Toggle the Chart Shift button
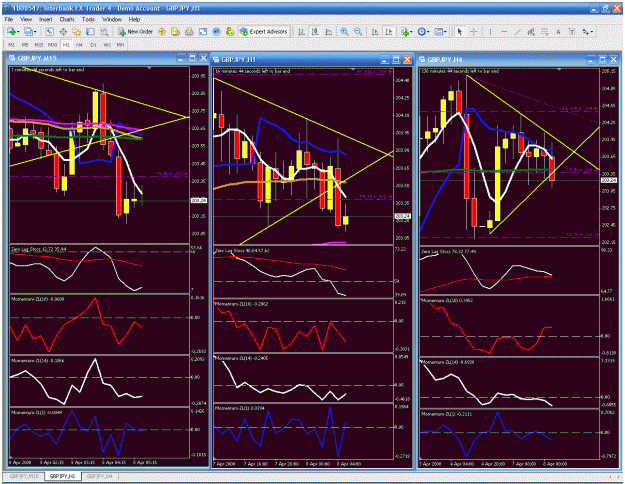This screenshot has height=484, width=625. pyautogui.click(x=389, y=31)
